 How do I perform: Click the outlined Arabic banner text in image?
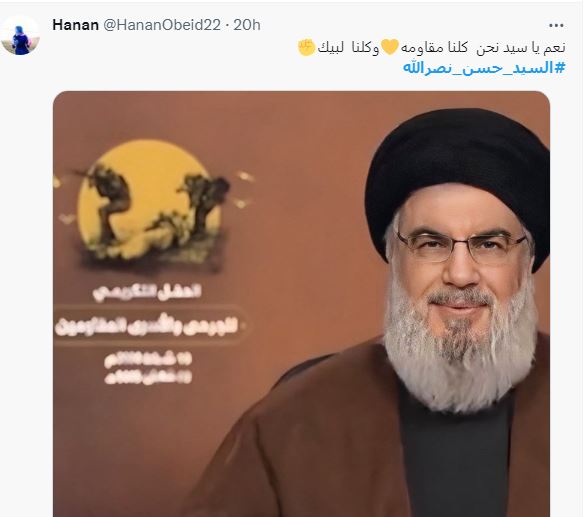149,327
